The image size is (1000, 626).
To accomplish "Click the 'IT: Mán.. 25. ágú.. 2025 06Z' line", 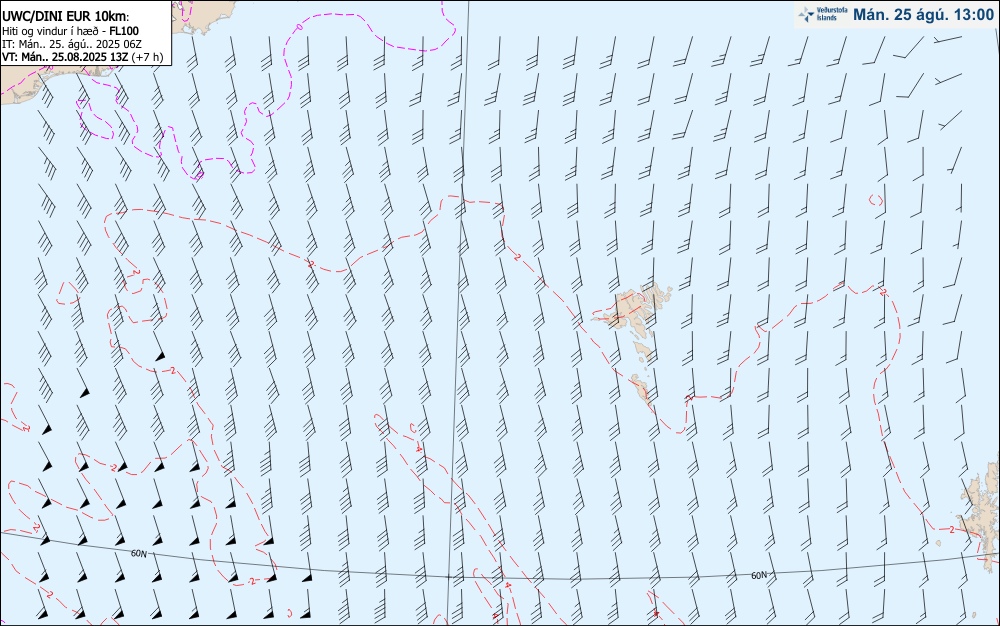I will pyautogui.click(x=71, y=44).
